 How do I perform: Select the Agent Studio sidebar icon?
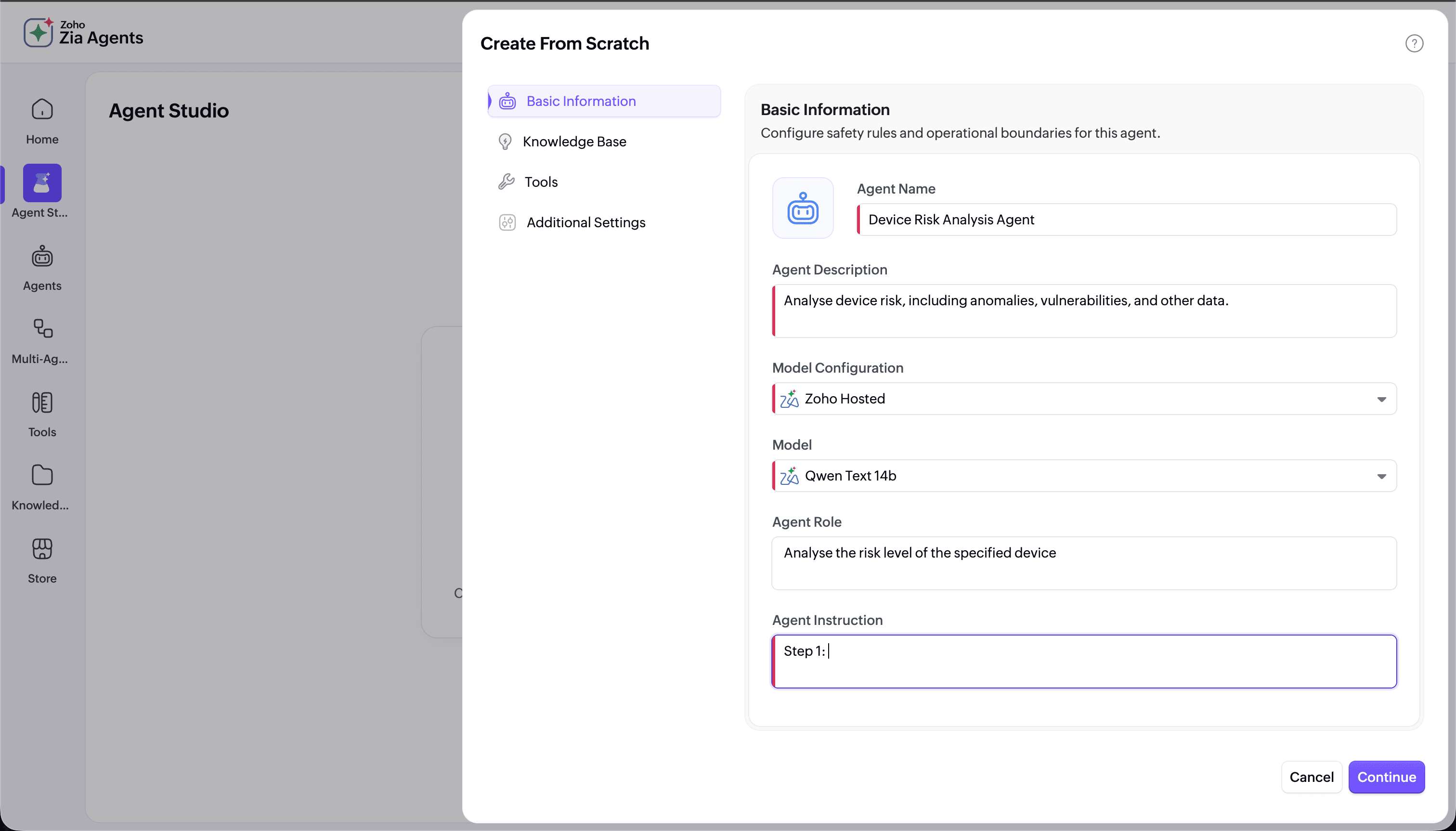(42, 182)
